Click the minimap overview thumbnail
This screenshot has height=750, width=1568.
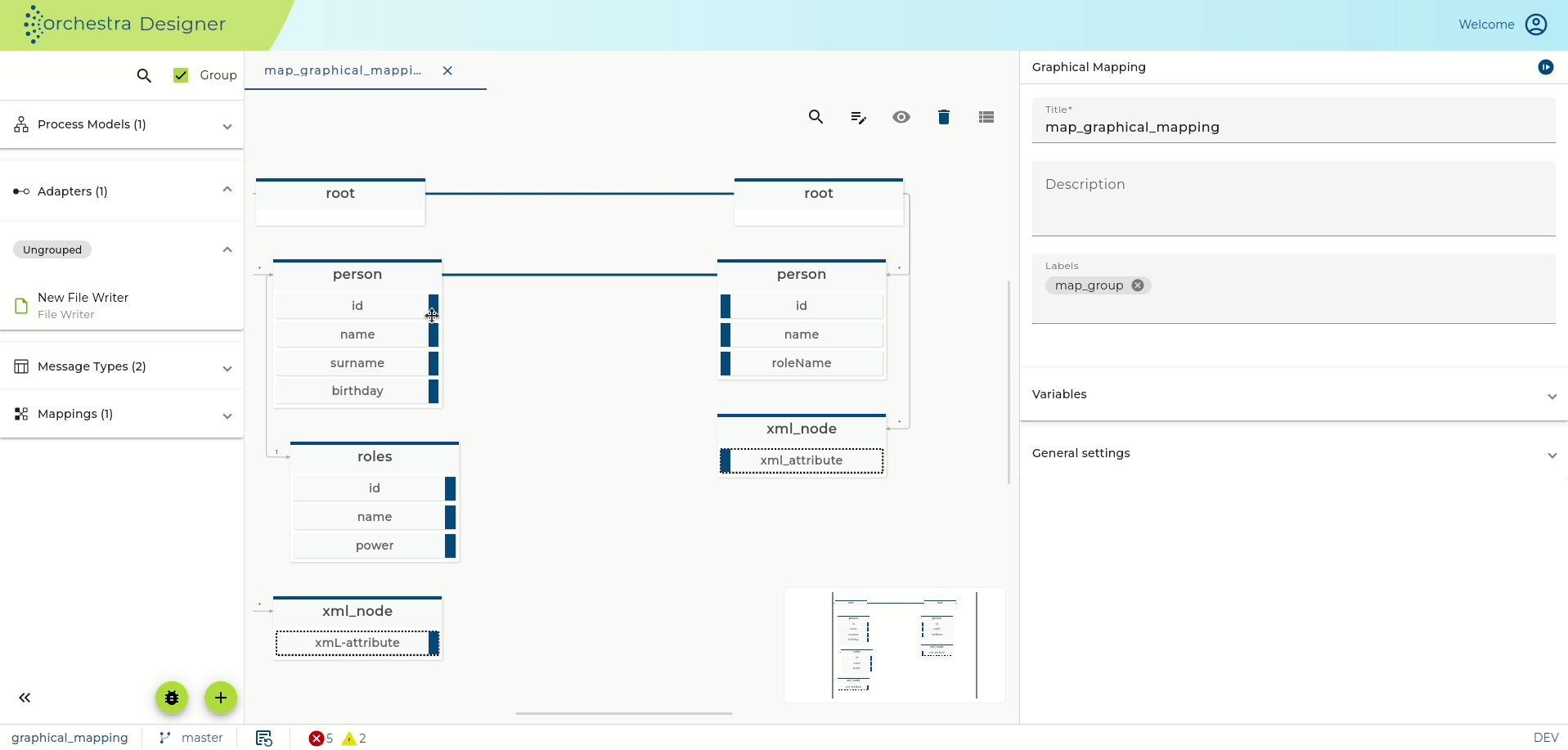(x=895, y=645)
